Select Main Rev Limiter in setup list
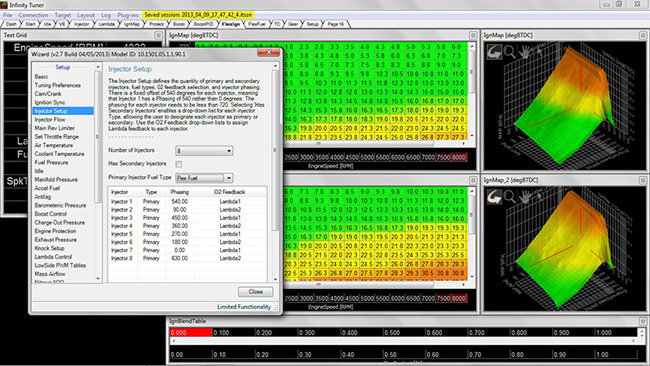The height and width of the screenshot is (366, 650). point(55,128)
